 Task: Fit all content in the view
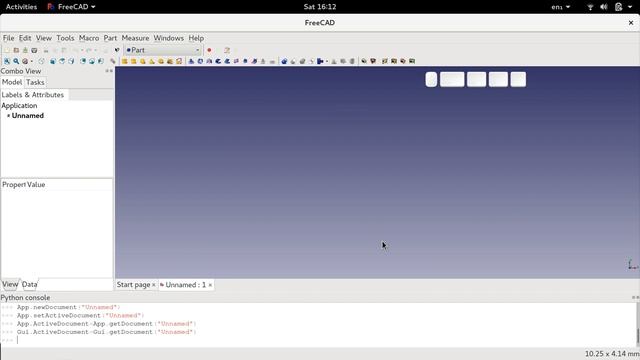click(7, 61)
